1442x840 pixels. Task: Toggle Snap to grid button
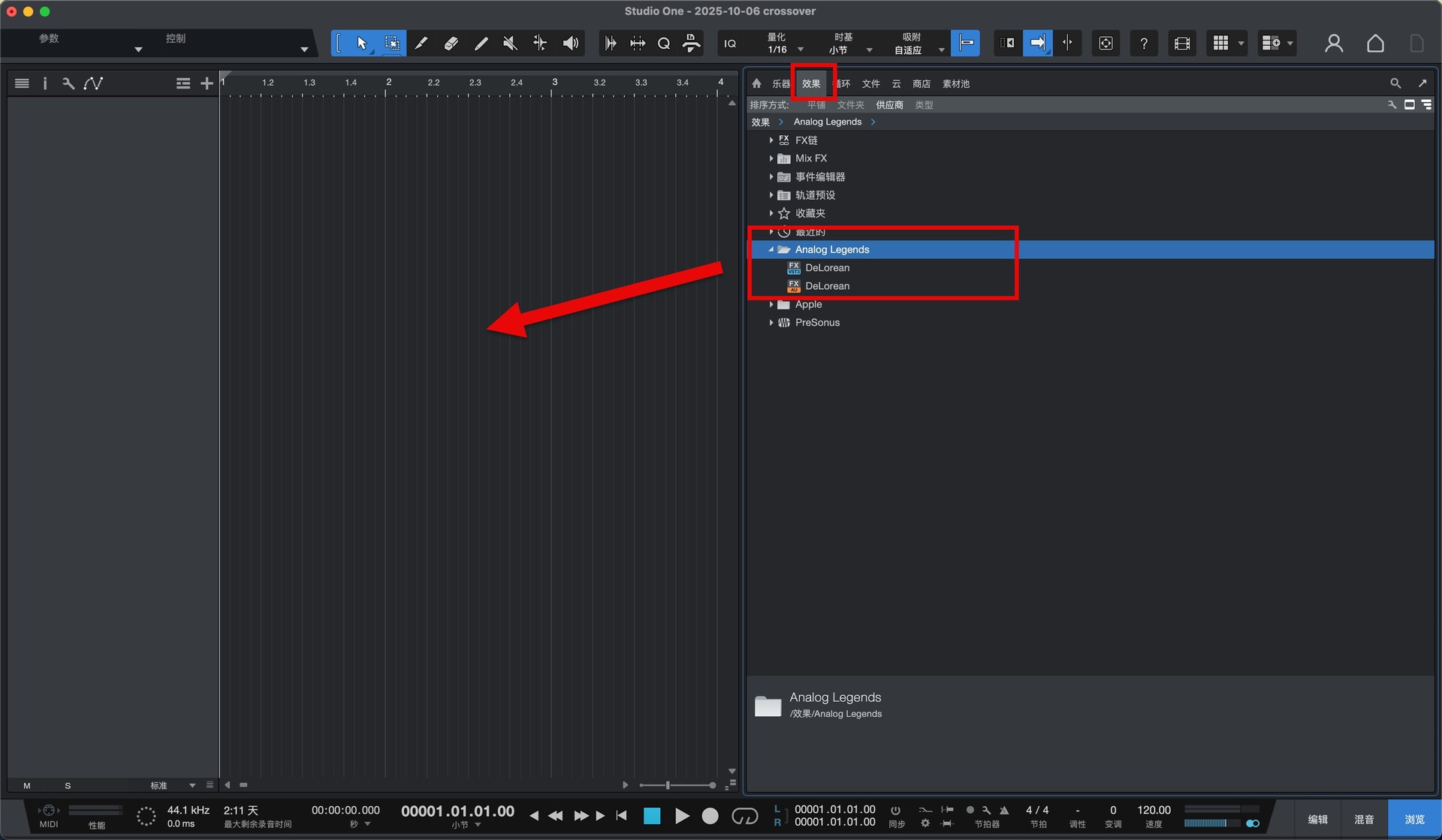tap(965, 43)
